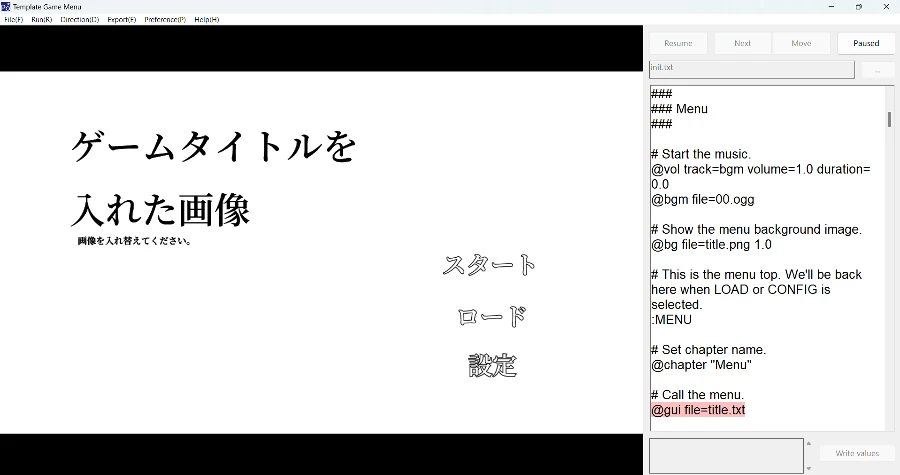Image resolution: width=900 pixels, height=475 pixels.
Task: Click the line '@bgm file=00.ogg'
Action: tap(703, 200)
